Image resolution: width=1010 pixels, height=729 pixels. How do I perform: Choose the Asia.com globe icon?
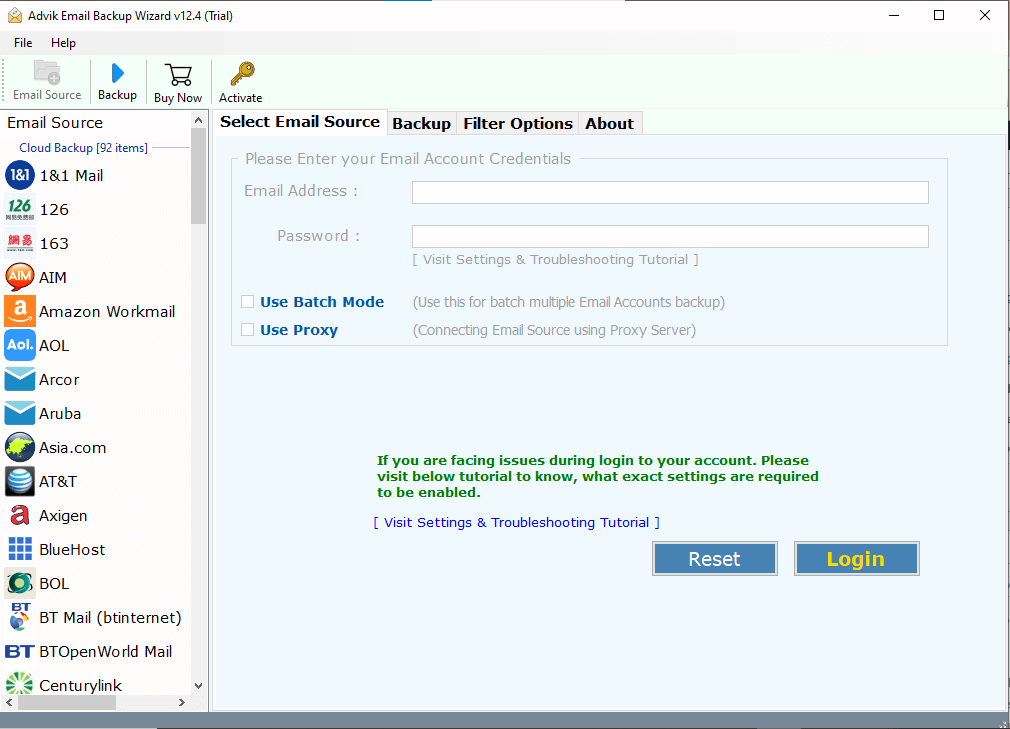(20, 447)
